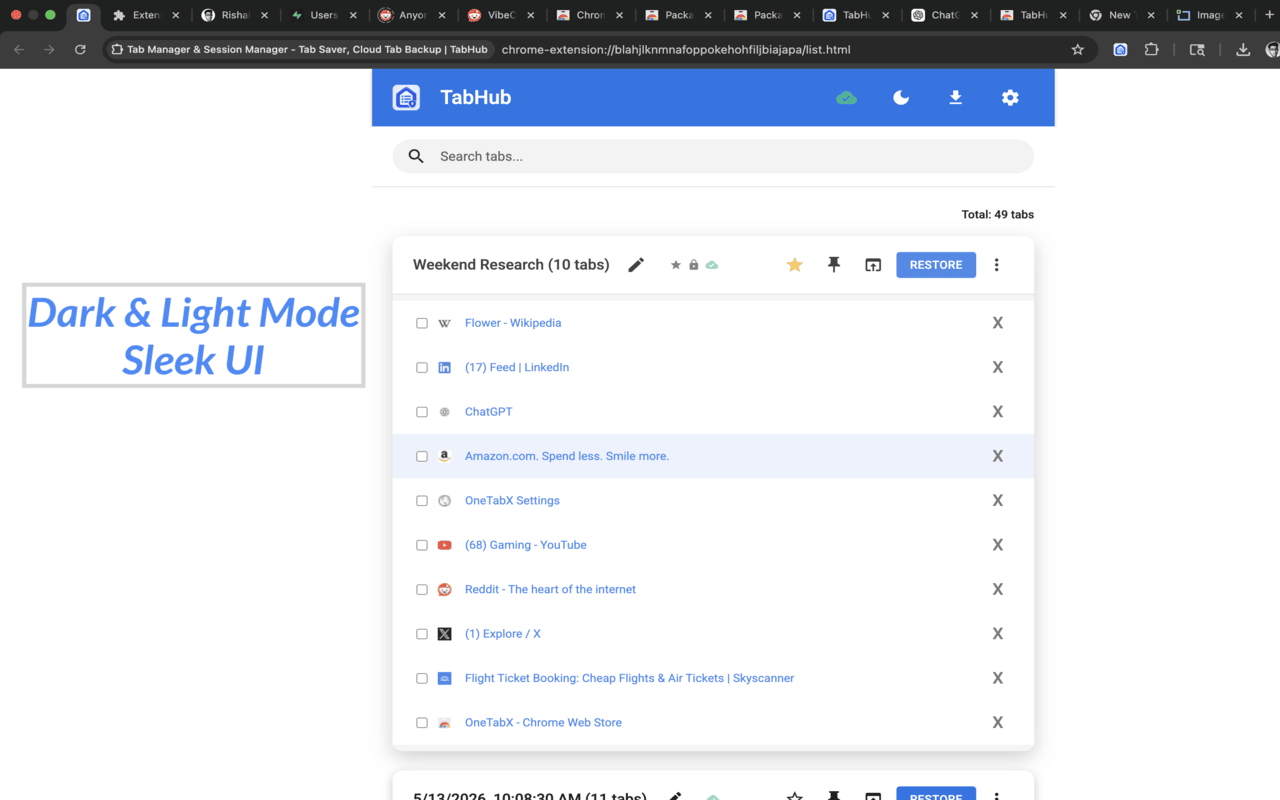The width and height of the screenshot is (1280, 800).
Task: Open a new browser tab with plus
Action: coord(1269,15)
